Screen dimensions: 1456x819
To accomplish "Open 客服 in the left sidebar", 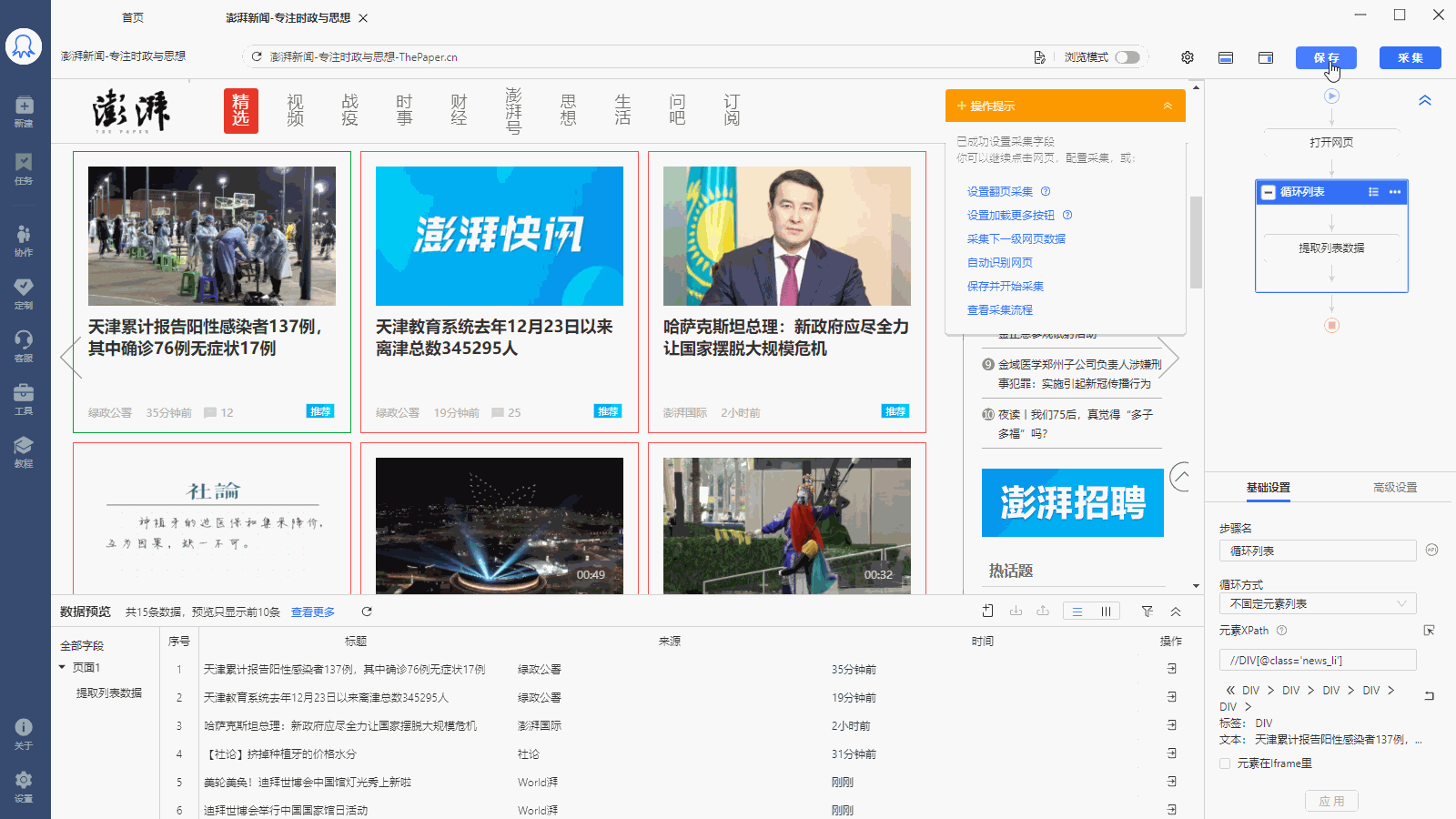I will tap(24, 346).
